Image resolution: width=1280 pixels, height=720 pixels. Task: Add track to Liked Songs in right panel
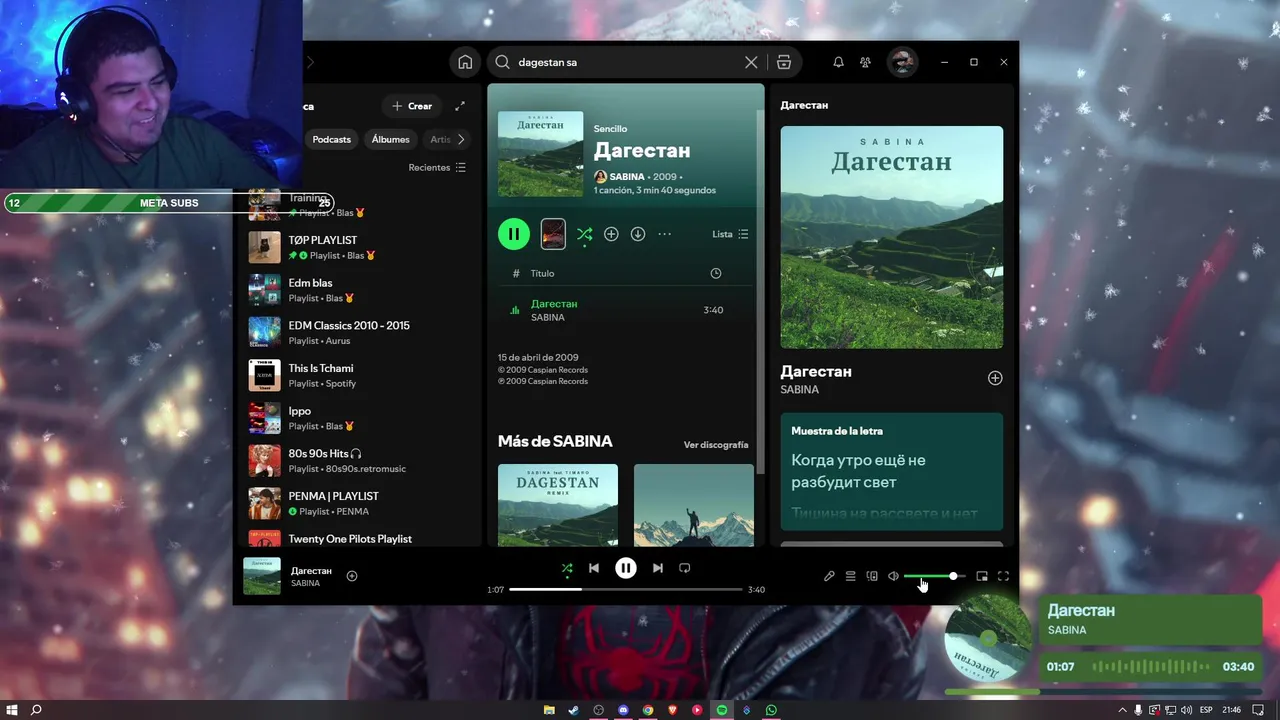pyautogui.click(x=995, y=378)
